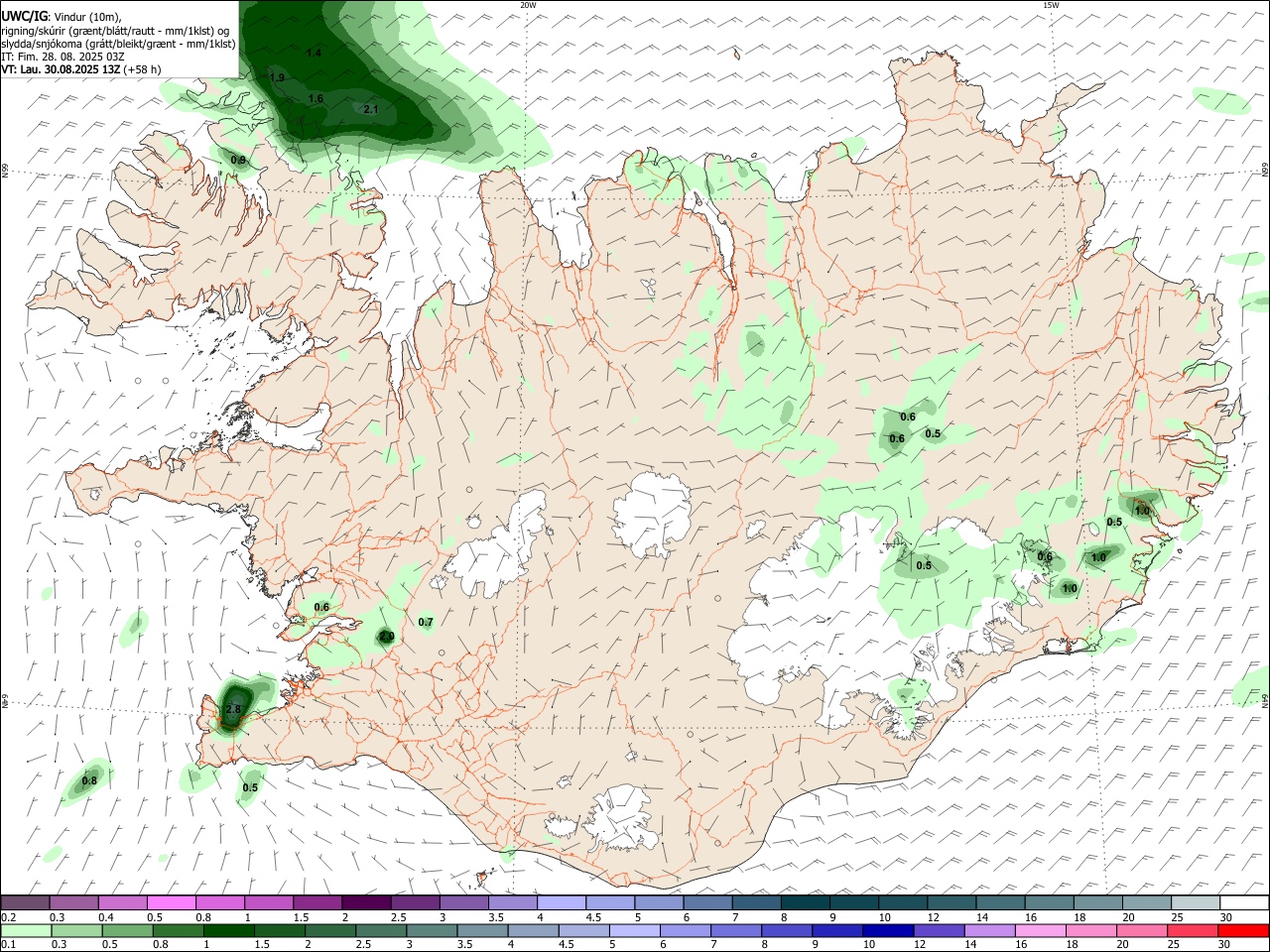Click the 'UWC/IG: Vindur (10m)' title text
The width and height of the screenshot is (1270, 952).
(x=62, y=17)
